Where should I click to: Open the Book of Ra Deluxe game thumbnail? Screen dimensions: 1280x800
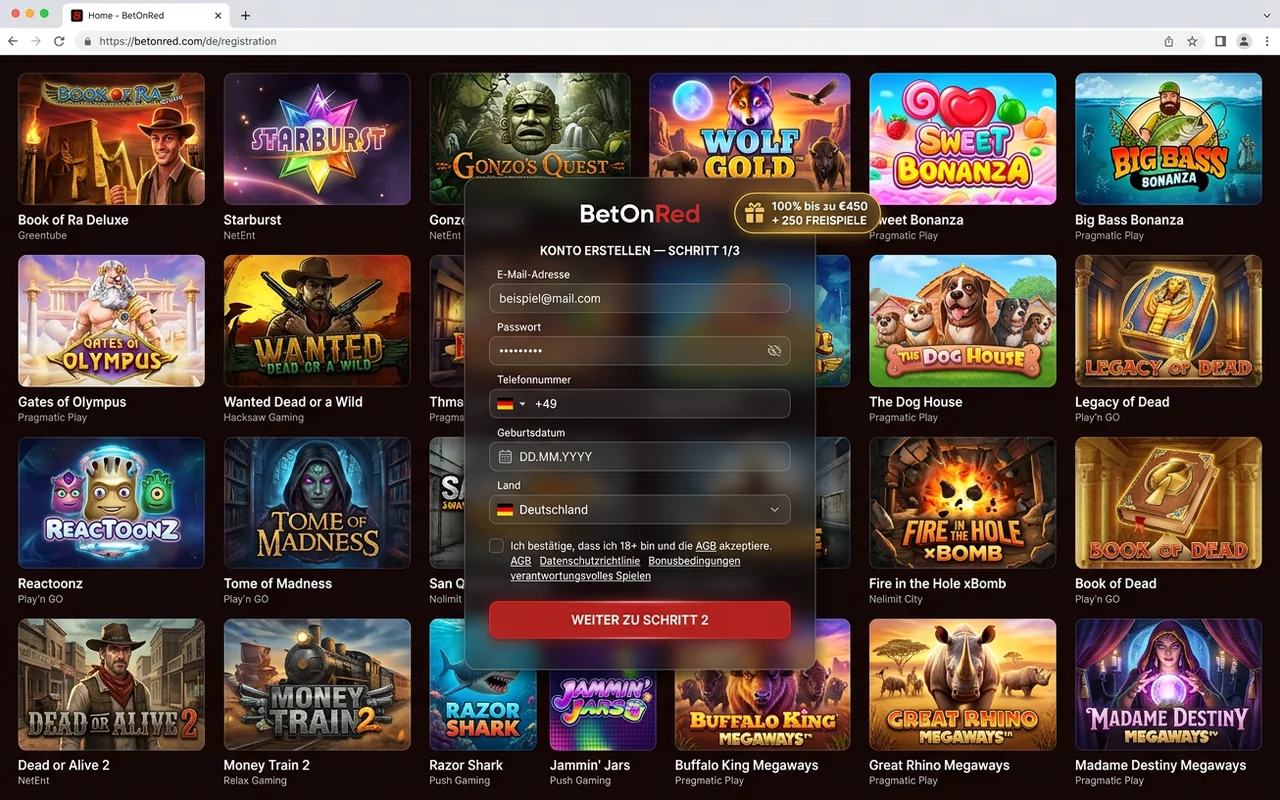111,139
